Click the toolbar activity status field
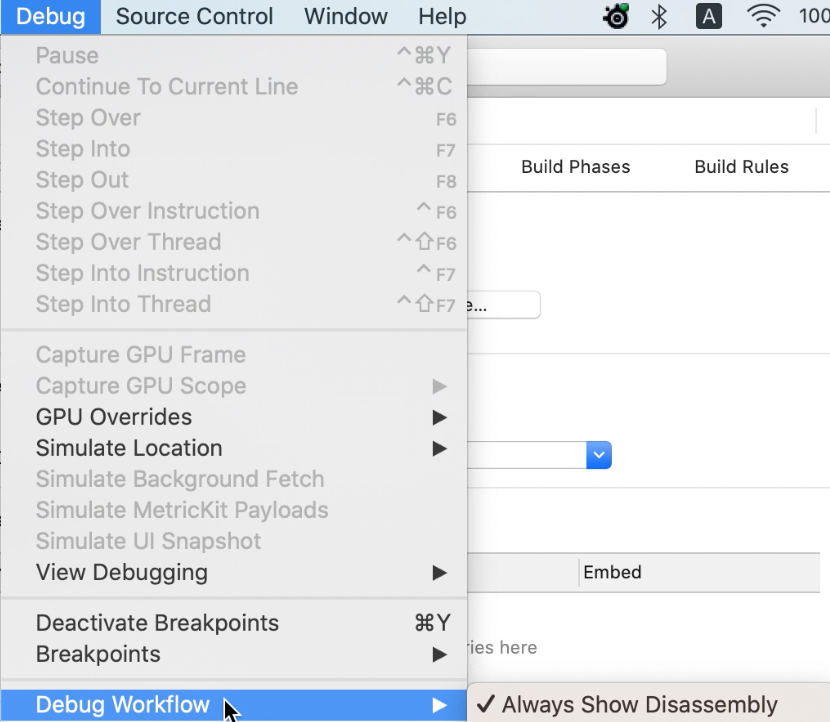This screenshot has width=830, height=722. (x=566, y=67)
